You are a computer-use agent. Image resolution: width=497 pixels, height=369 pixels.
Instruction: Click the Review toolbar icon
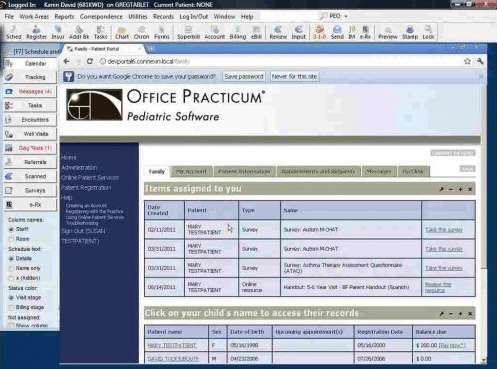click(278, 32)
